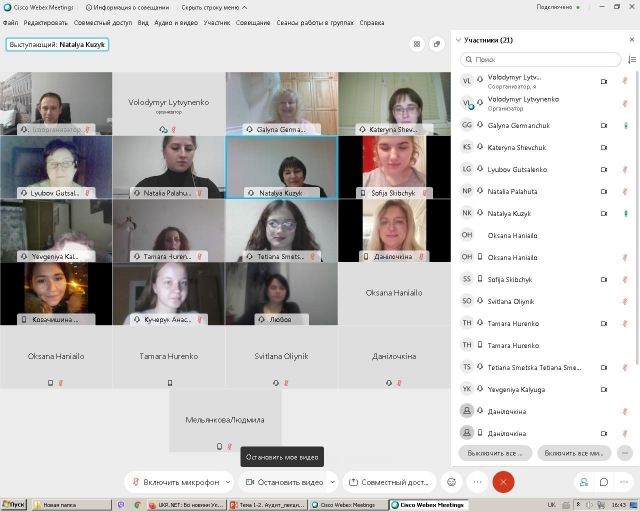Open the Тема 1-2 PowerPoint taskbar item
Screen dimensions: 640x512
point(268,505)
